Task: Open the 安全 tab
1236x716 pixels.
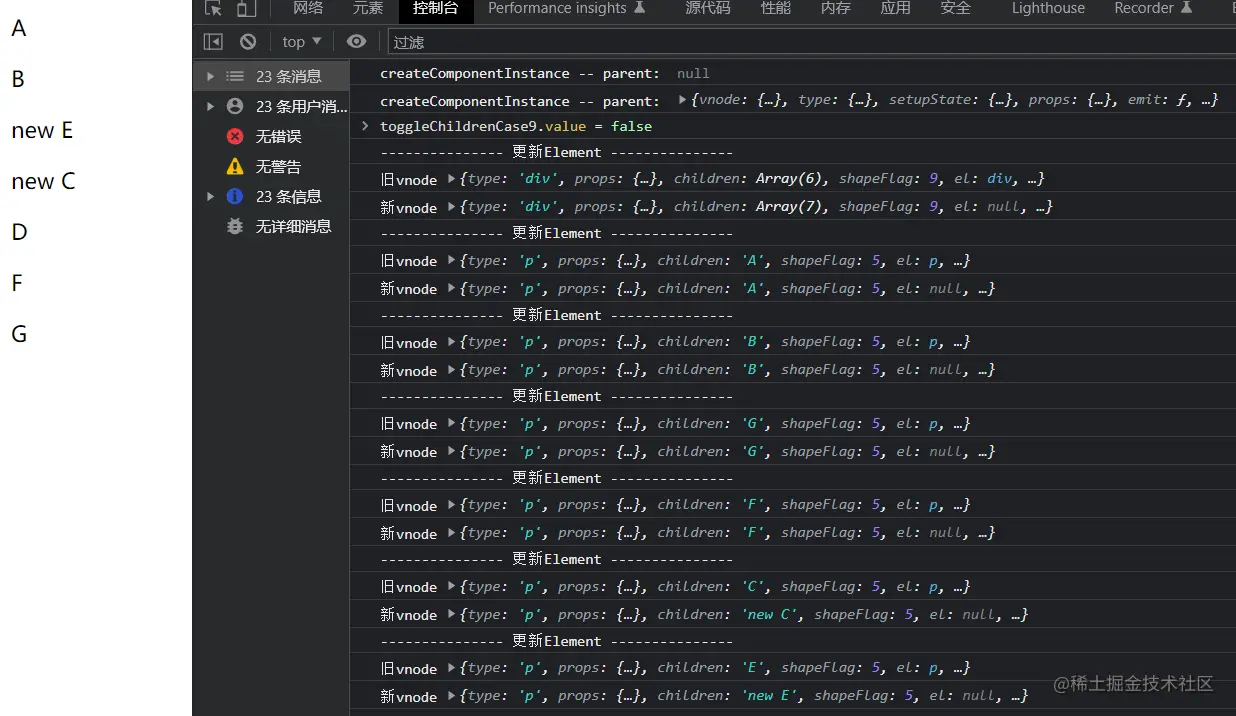Action: (955, 8)
